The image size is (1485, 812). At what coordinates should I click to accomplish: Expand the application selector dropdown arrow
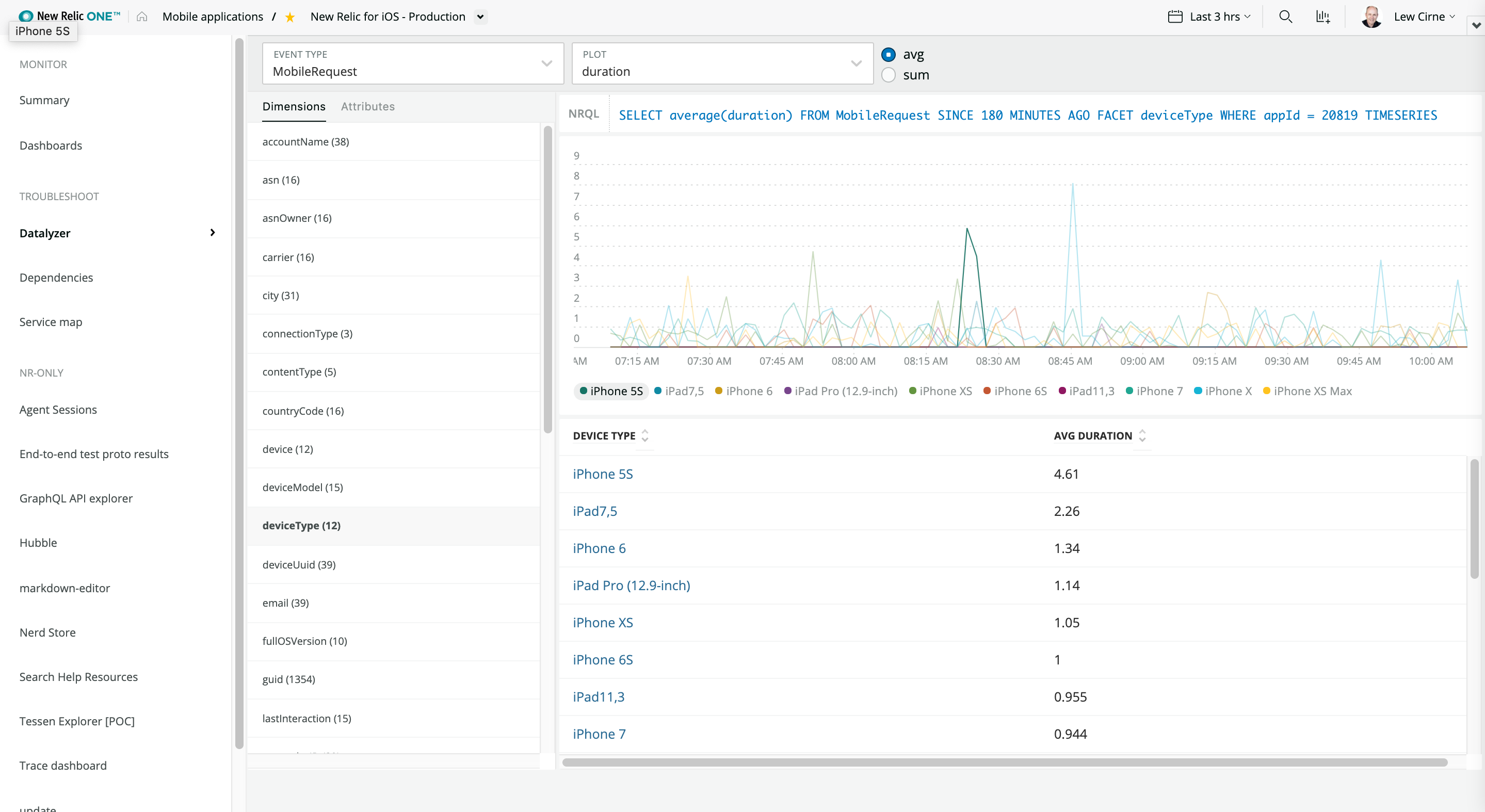click(x=480, y=17)
